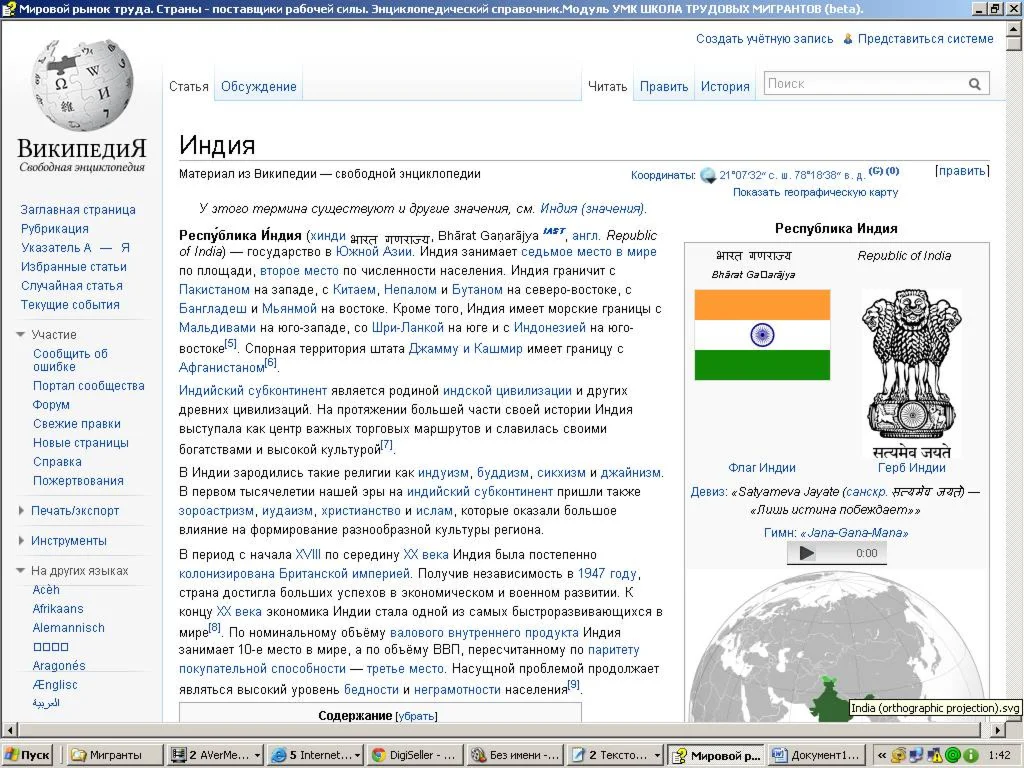Image resolution: width=1024 pixels, height=768 pixels.
Task: Select the Читать tab
Action: click(x=607, y=86)
